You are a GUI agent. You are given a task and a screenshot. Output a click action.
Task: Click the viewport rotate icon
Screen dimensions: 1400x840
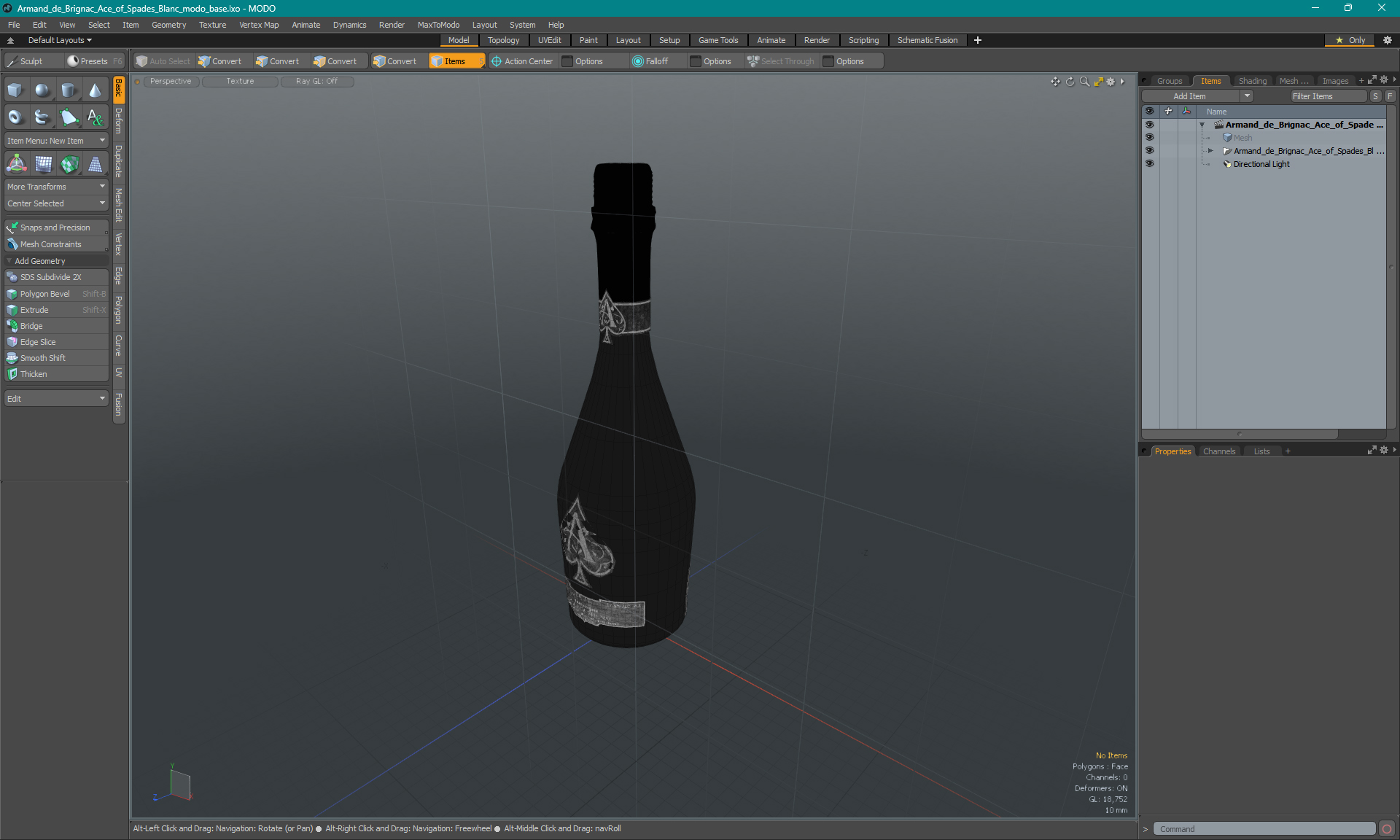click(x=1070, y=82)
